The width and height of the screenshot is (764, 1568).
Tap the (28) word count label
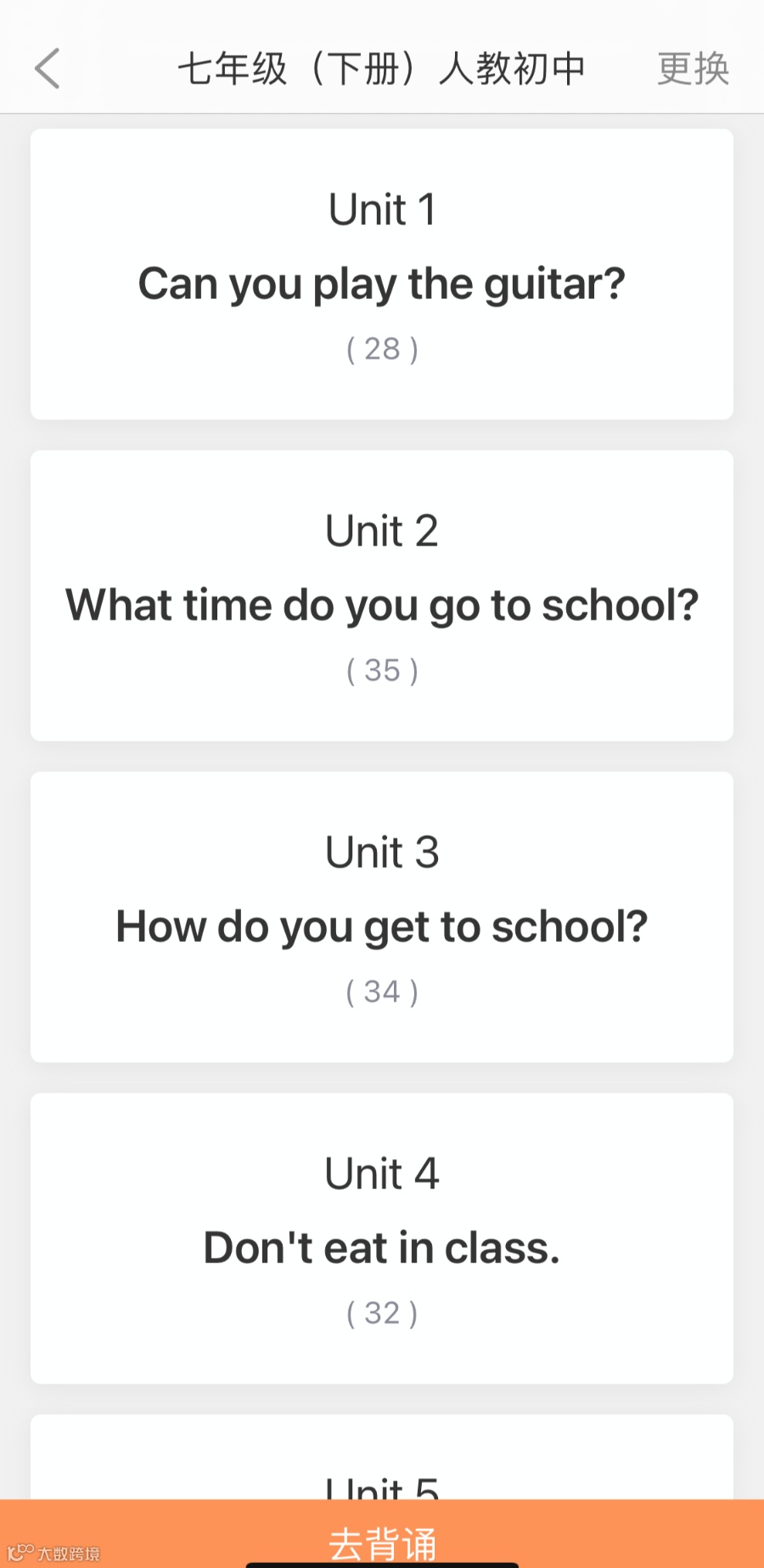click(x=382, y=349)
